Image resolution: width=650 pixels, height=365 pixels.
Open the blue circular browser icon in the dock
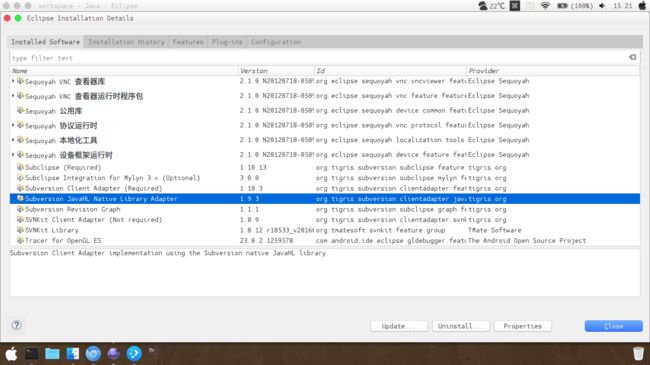click(x=93, y=354)
